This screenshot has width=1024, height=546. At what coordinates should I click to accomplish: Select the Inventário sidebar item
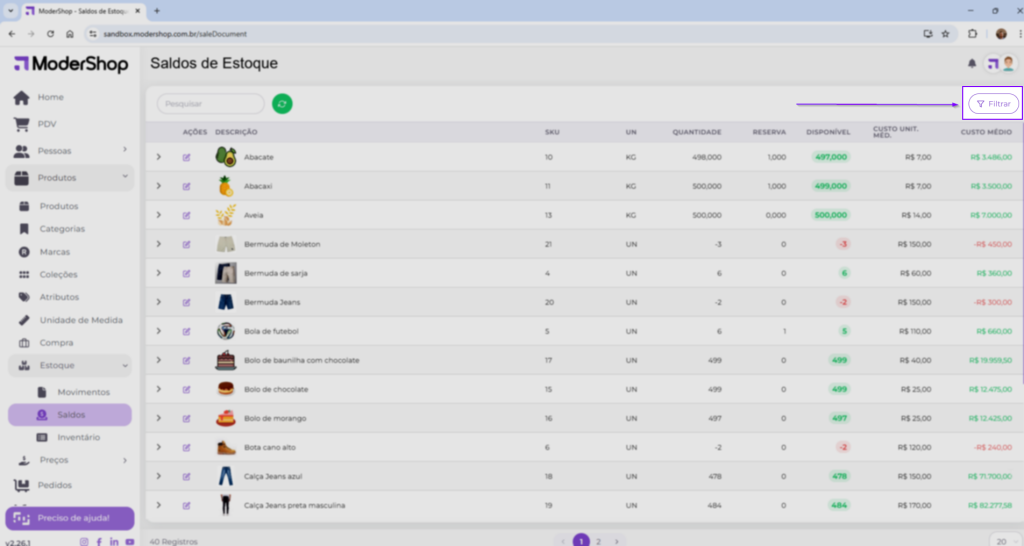click(x=78, y=437)
